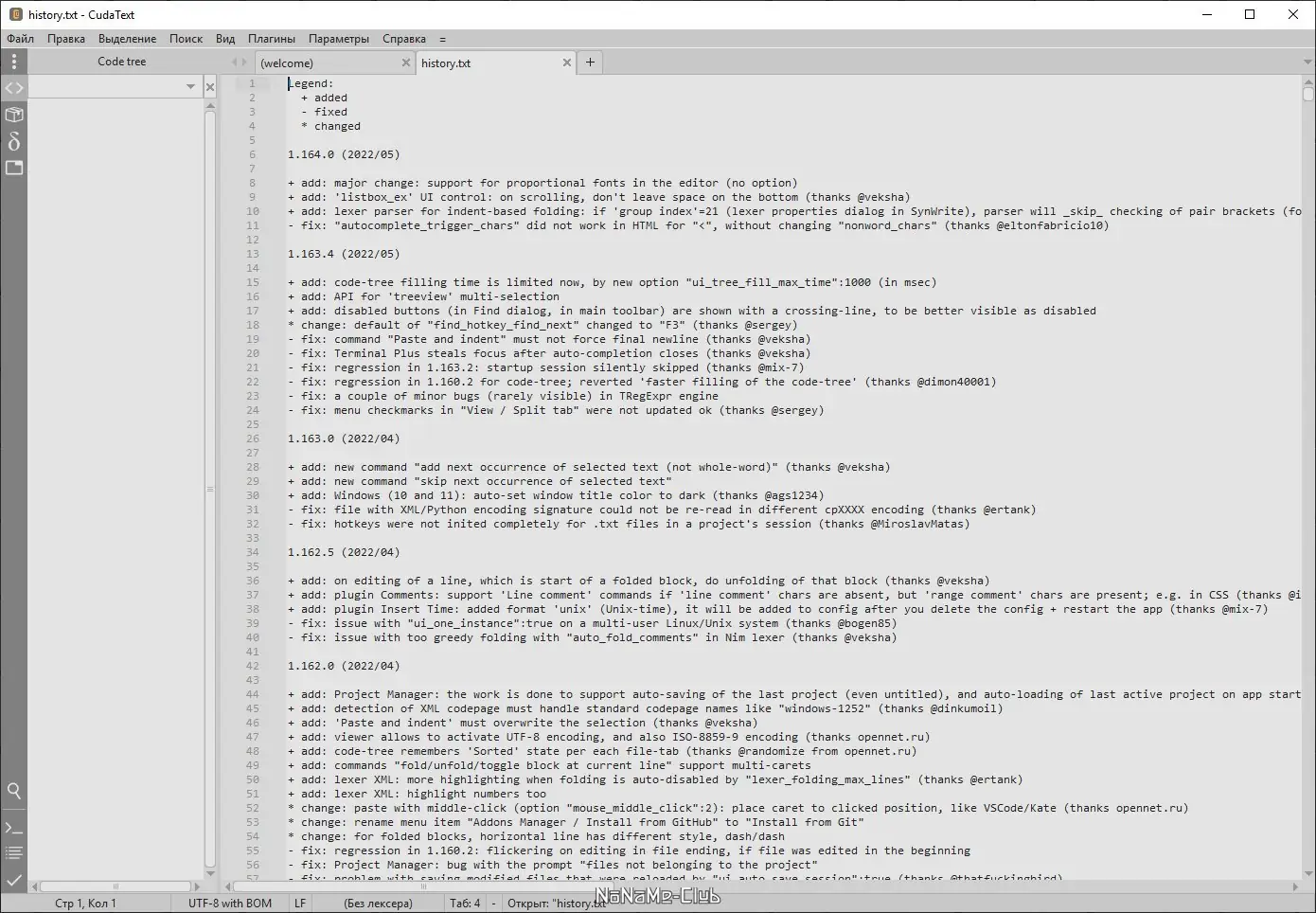Open the Выделение menu
1316x913 pixels.
[127, 39]
